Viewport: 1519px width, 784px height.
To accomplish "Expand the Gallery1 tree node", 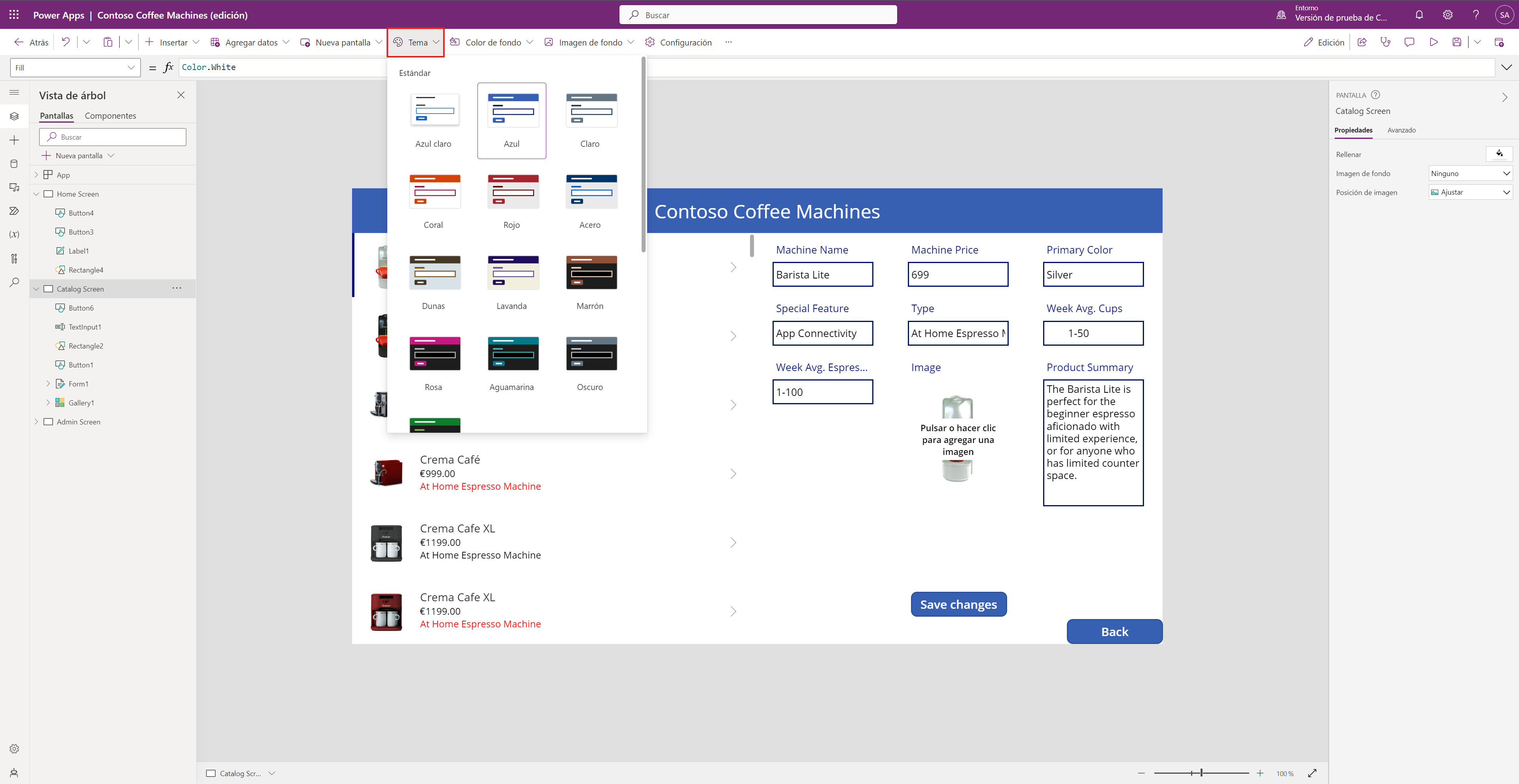I will (48, 402).
